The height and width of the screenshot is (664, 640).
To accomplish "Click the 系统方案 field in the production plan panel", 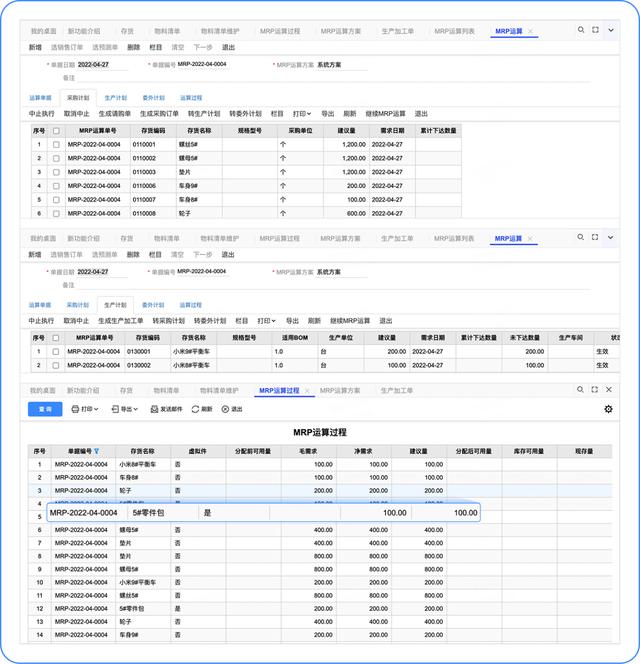I will coord(341,272).
